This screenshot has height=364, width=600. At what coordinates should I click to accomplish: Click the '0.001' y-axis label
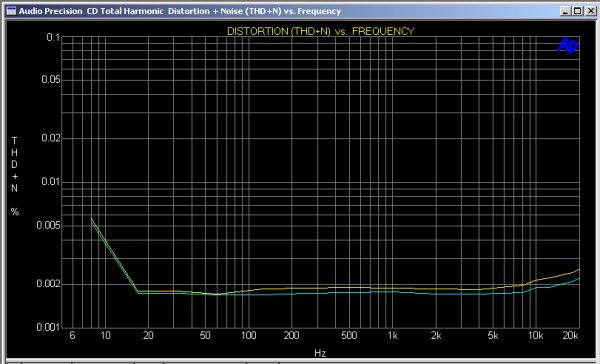click(48, 327)
